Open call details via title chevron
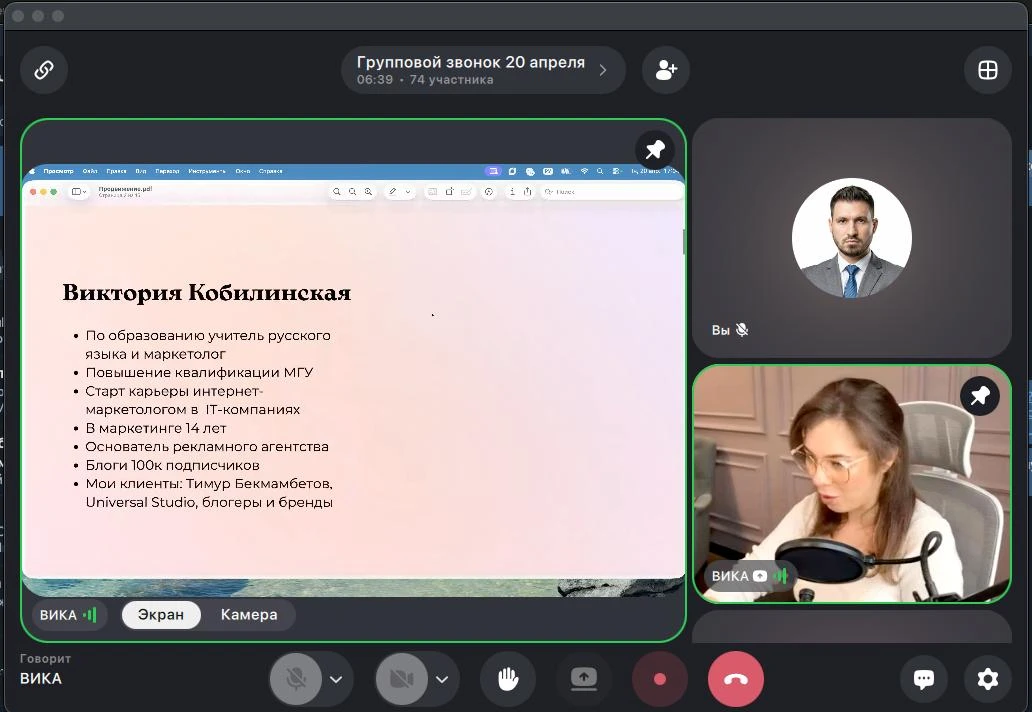This screenshot has height=712, width=1032. (x=603, y=70)
